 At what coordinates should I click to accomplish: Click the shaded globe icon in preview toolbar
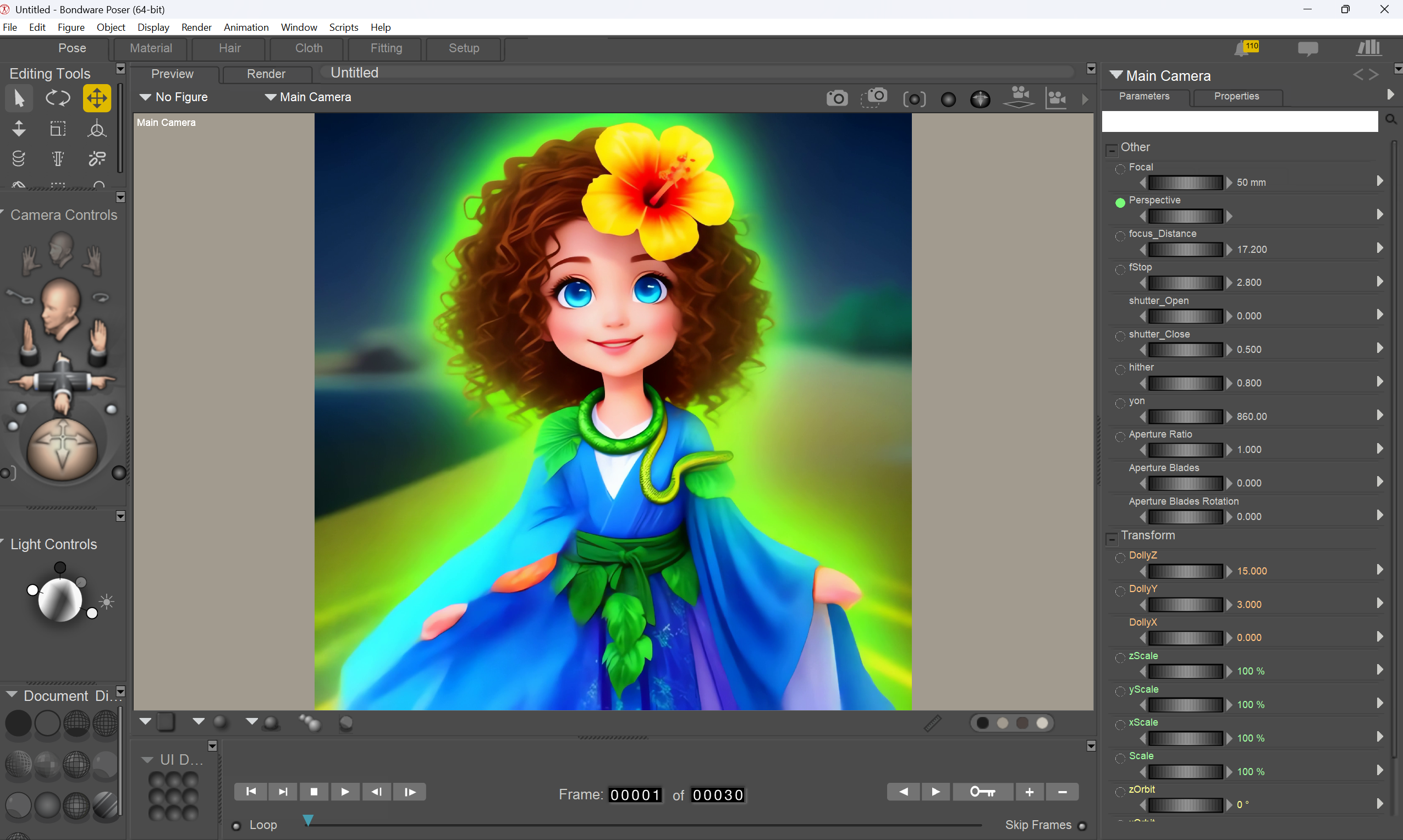[x=980, y=99]
